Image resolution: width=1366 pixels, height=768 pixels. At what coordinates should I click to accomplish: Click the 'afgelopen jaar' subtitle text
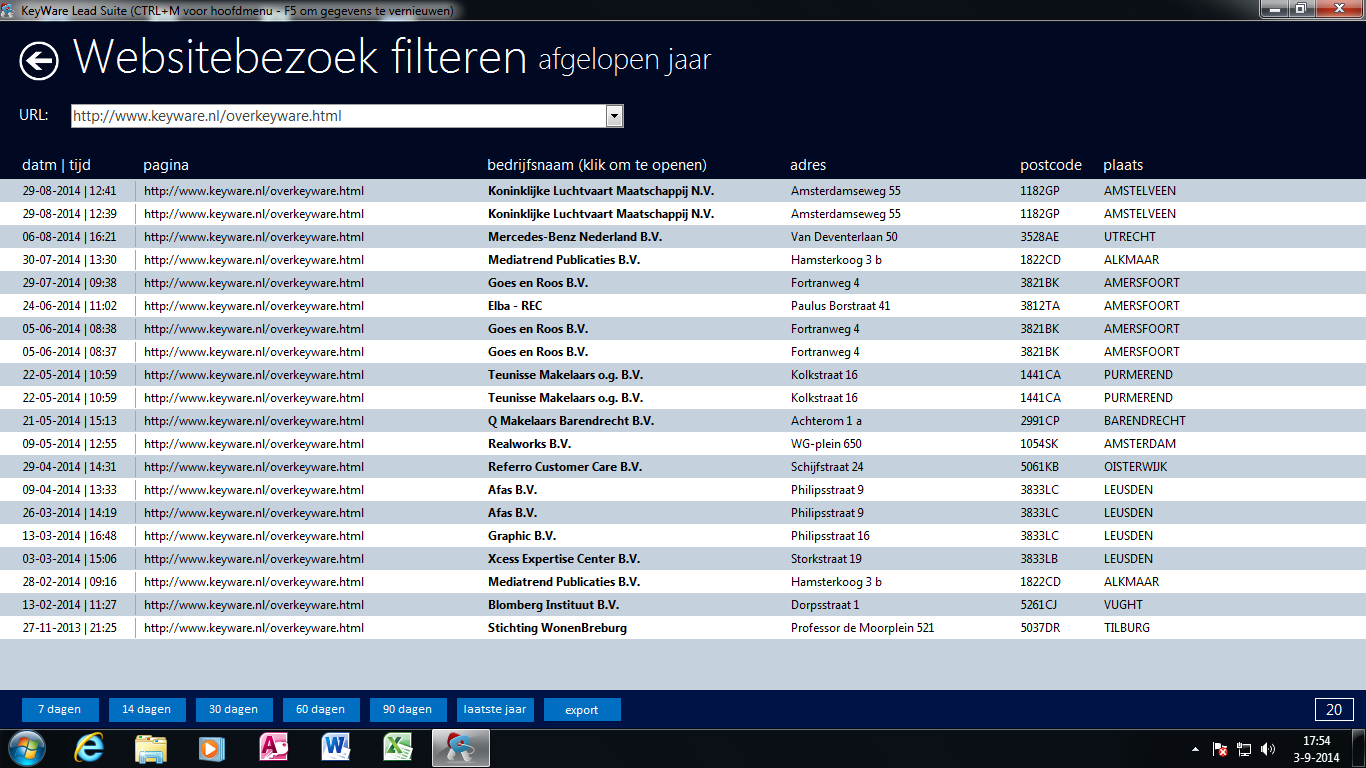click(x=624, y=60)
